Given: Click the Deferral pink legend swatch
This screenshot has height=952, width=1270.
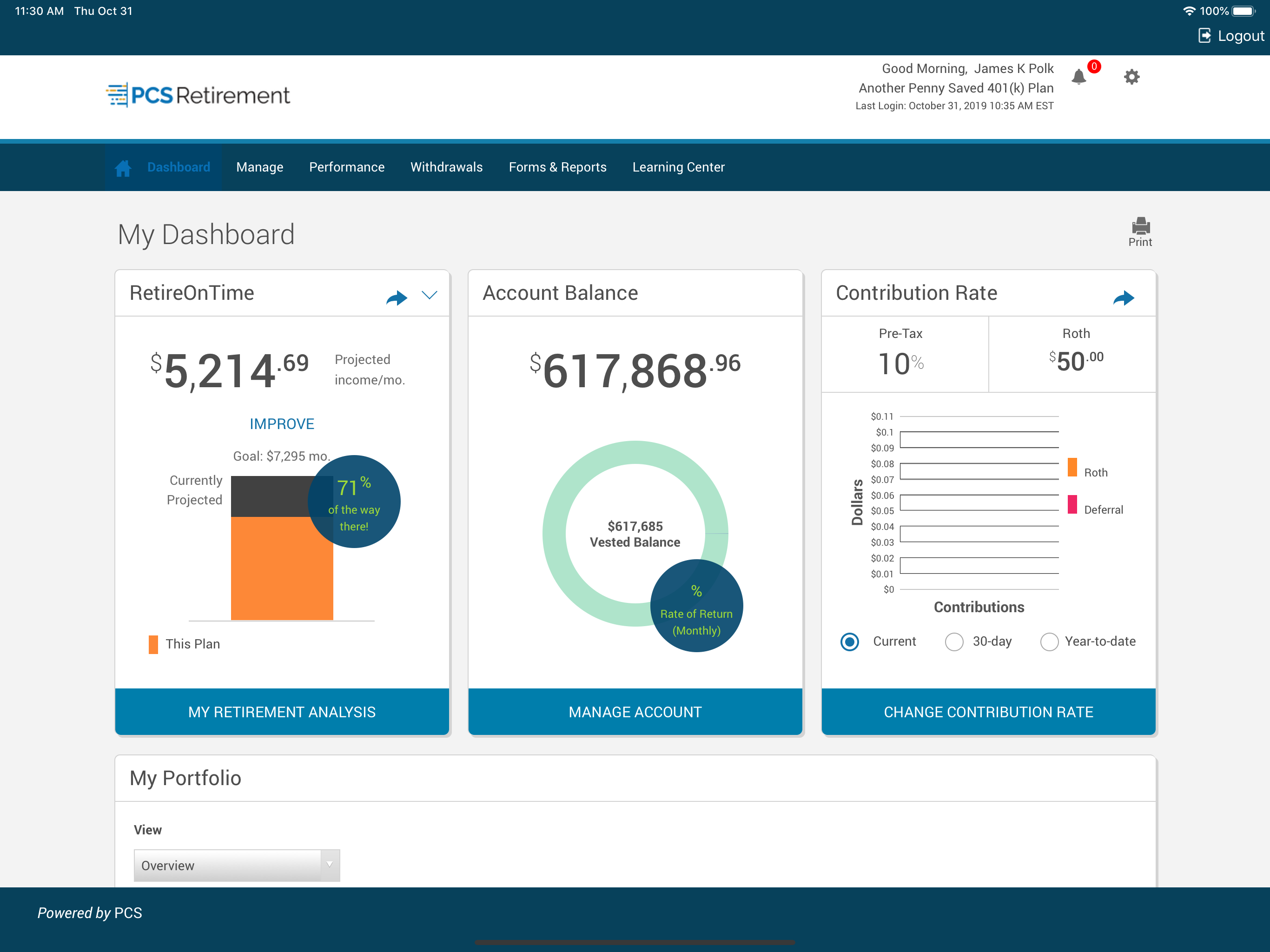Looking at the screenshot, I should pyautogui.click(x=1072, y=504).
